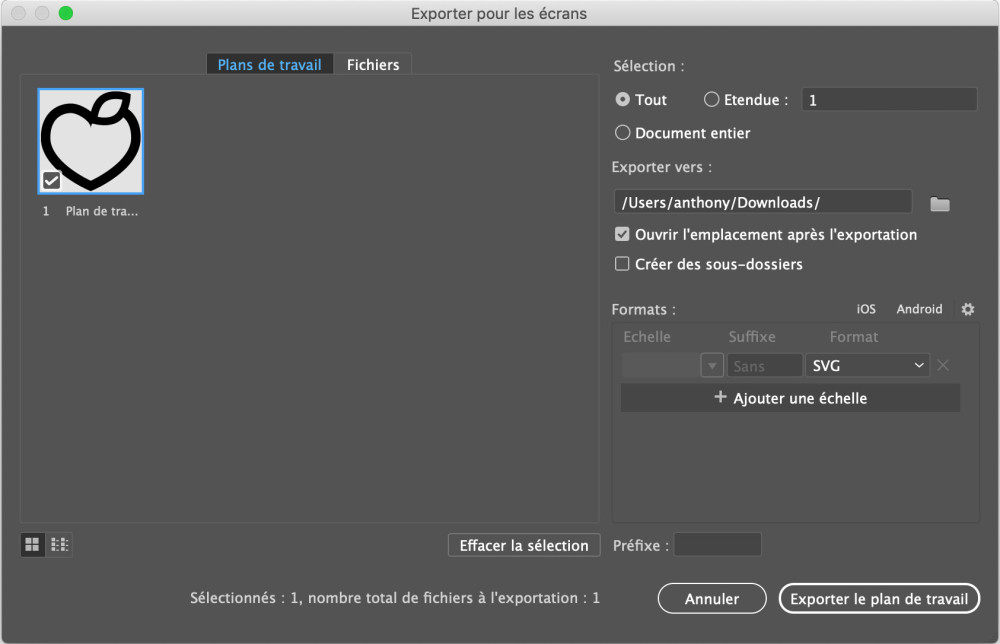The image size is (1000, 644).
Task: Click the artboard name Plan de tra...
Action: click(x=101, y=211)
